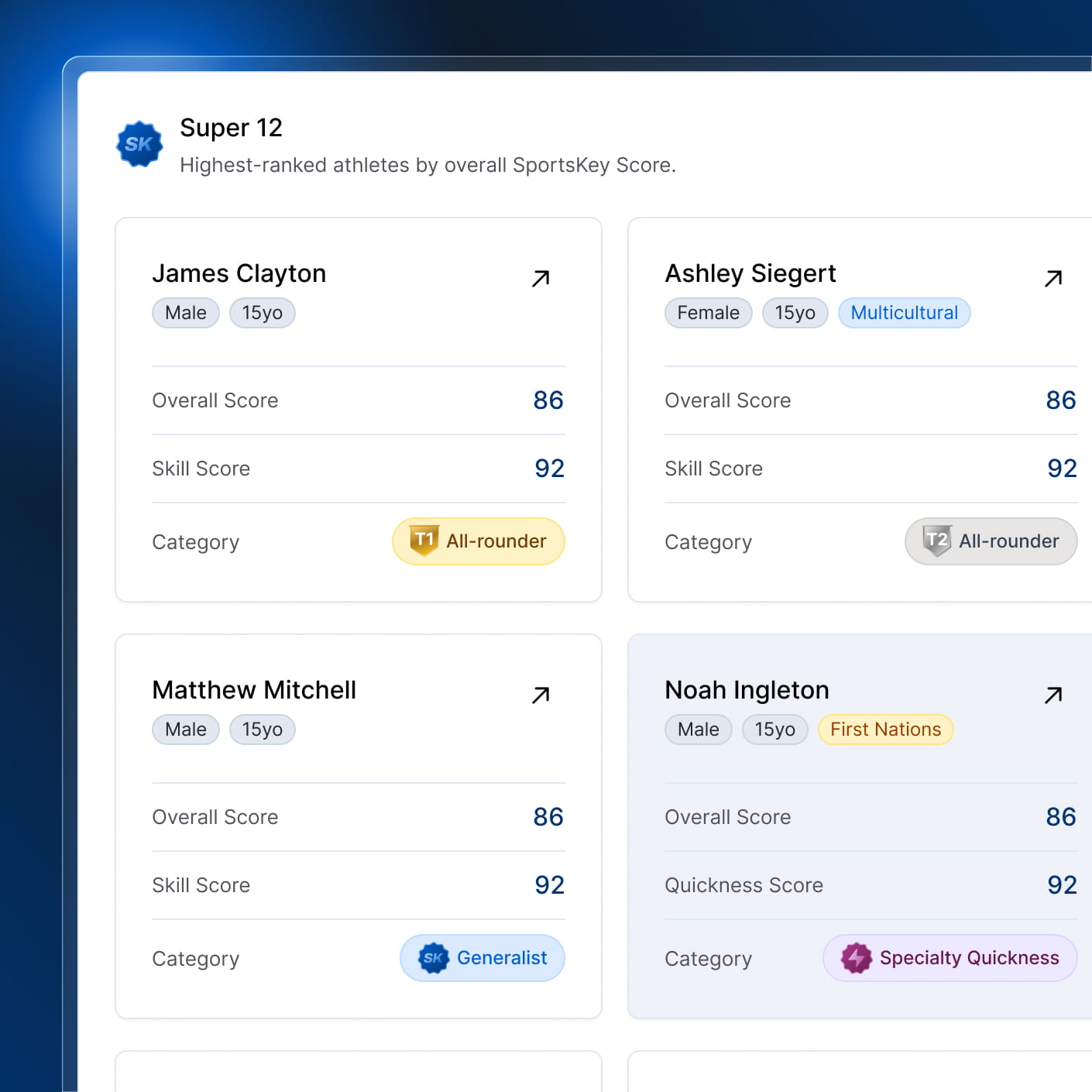Click the Category label on James Clayton's card
The height and width of the screenshot is (1092, 1092).
click(x=196, y=542)
